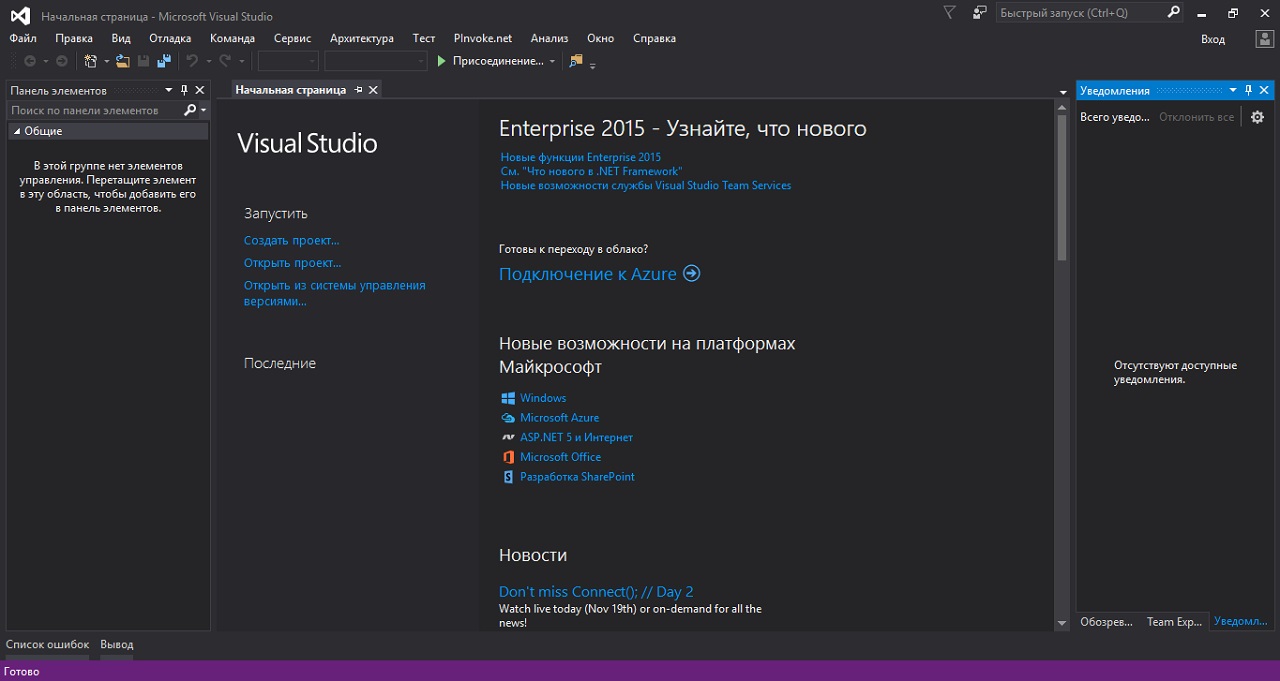Click the Find in Files toolbar icon
This screenshot has width=1280, height=681.
(575, 61)
